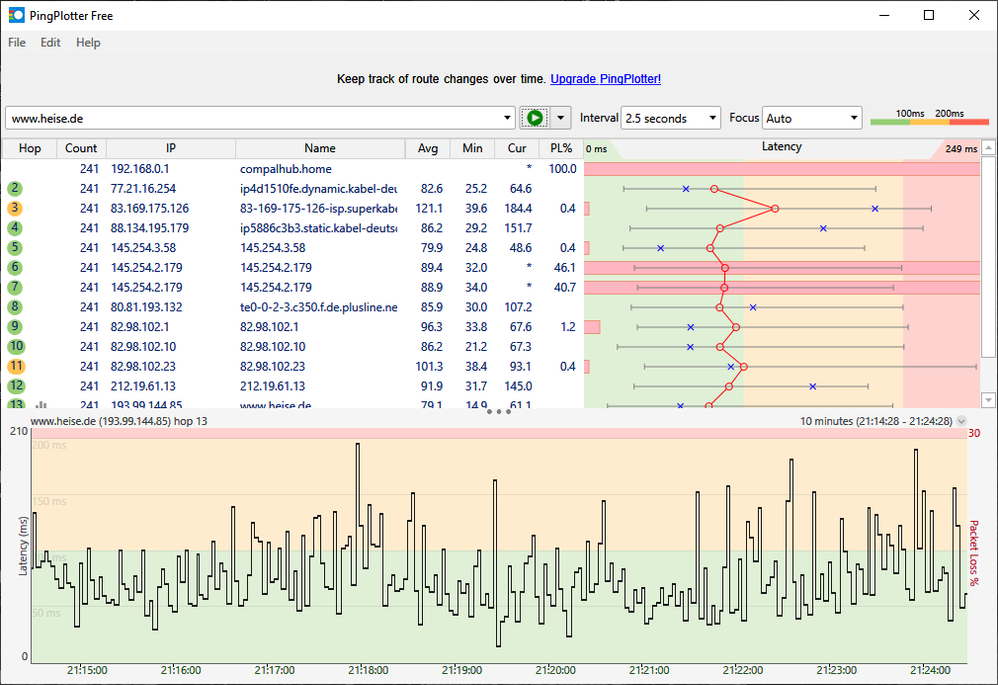Click the 40.7 packet loss value
This screenshot has height=685, width=998.
565,287
